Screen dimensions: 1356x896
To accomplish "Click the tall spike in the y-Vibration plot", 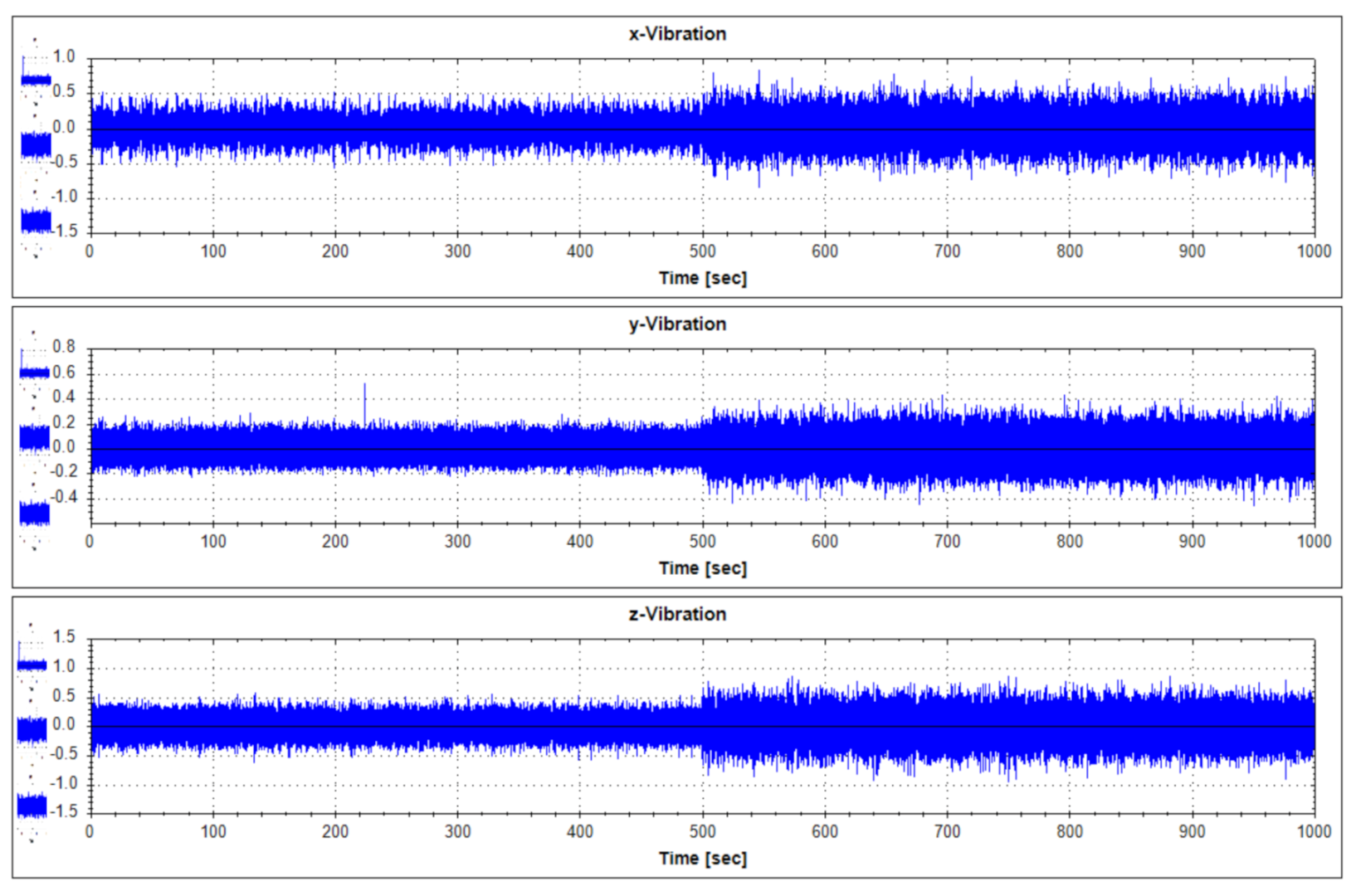I will [364, 402].
